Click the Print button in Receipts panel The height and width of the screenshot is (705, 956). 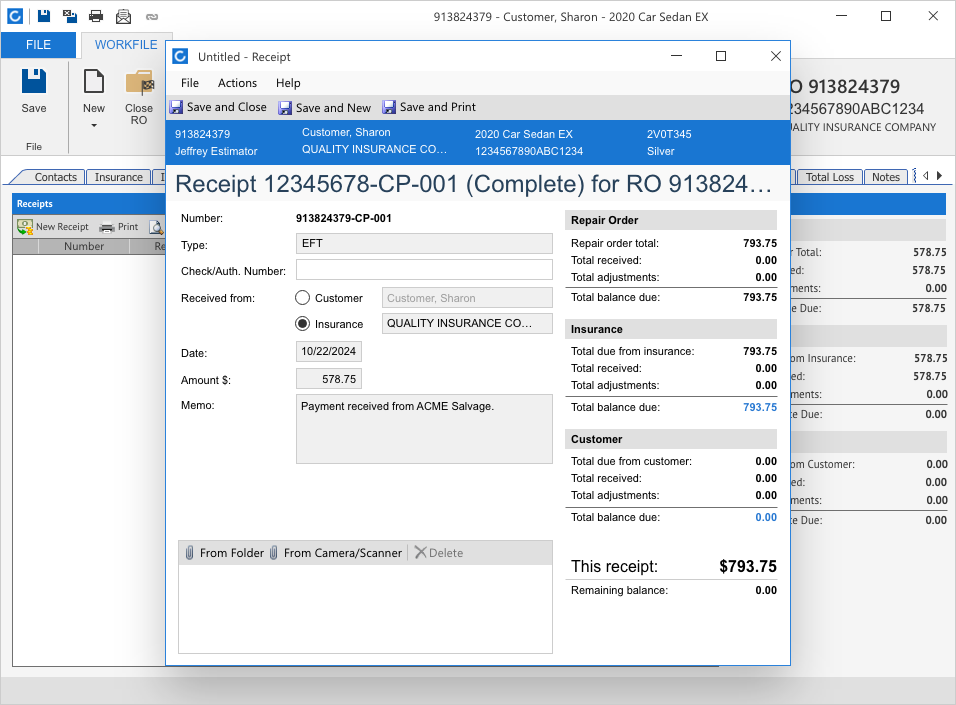(x=119, y=227)
